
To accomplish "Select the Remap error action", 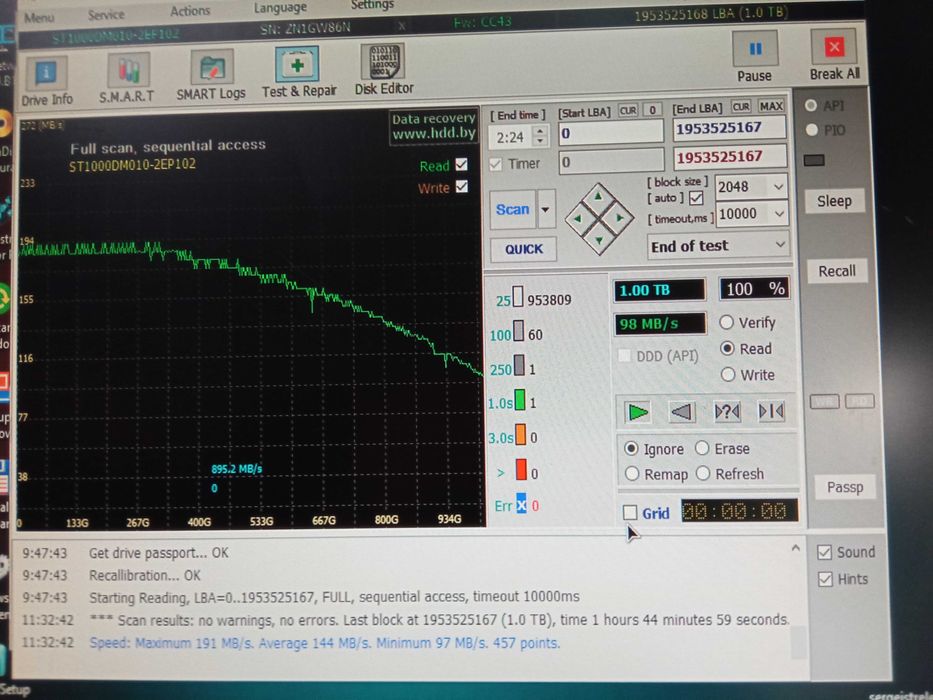I will click(x=631, y=474).
